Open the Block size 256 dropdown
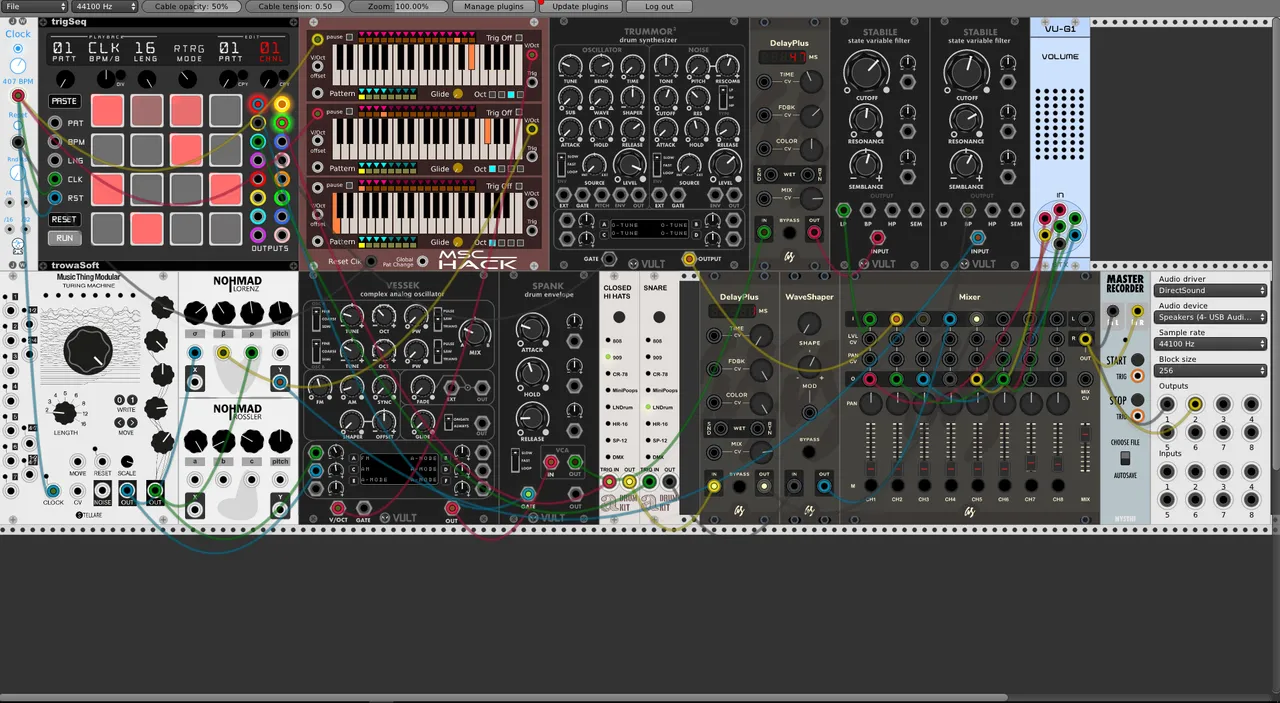Image resolution: width=1280 pixels, height=703 pixels. pos(1211,371)
